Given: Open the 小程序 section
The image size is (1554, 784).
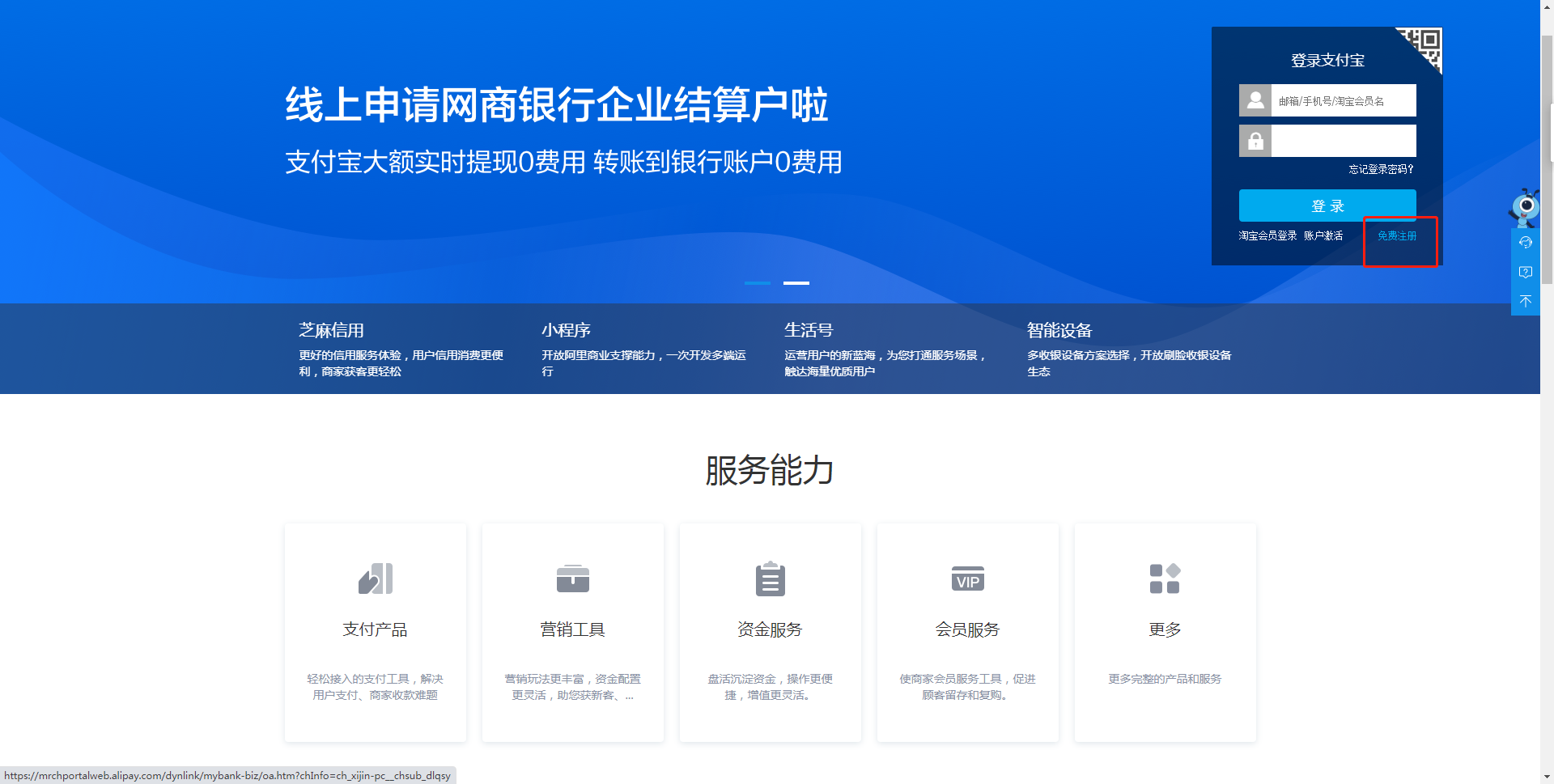Looking at the screenshot, I should point(566,330).
